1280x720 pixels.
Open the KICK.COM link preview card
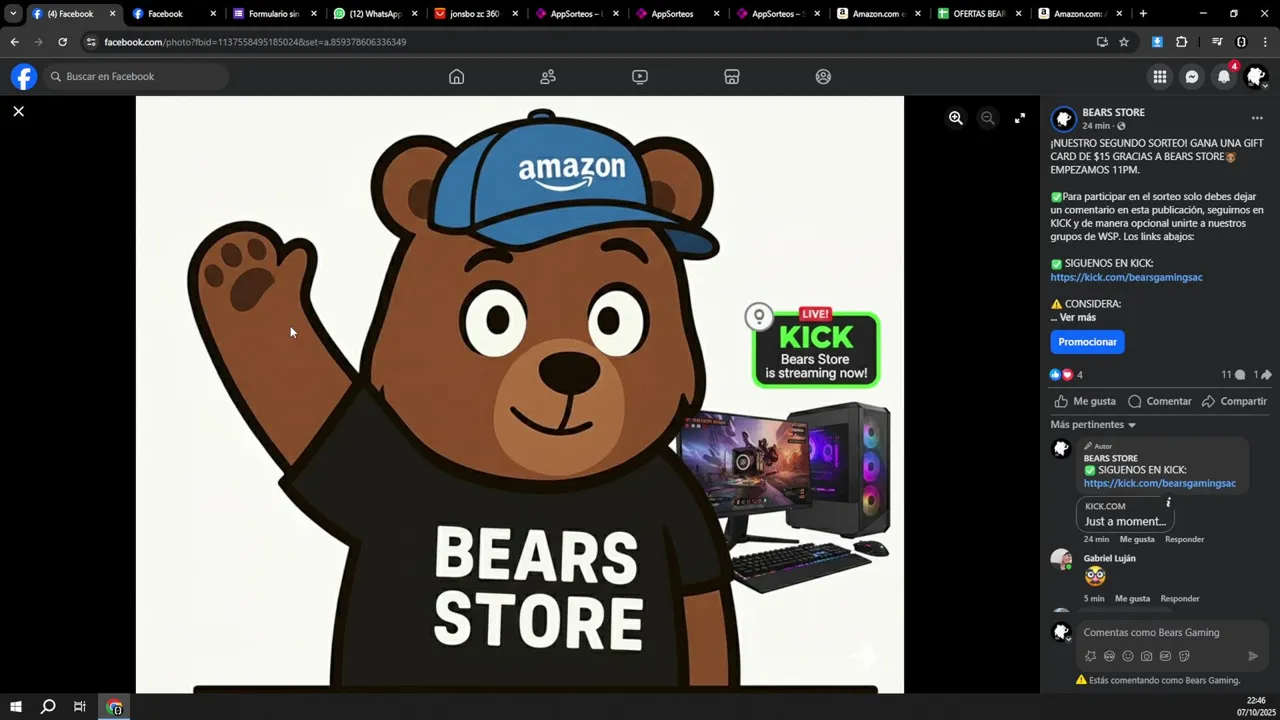coord(1125,514)
